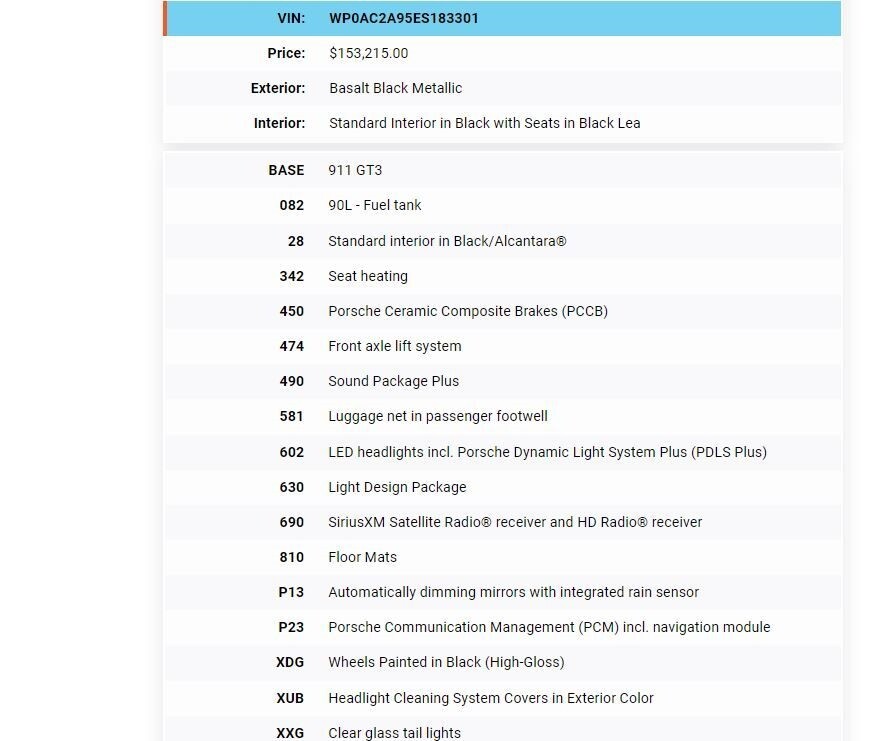Click the Exterior: label
Screen dimensions: 873x741
tap(278, 89)
